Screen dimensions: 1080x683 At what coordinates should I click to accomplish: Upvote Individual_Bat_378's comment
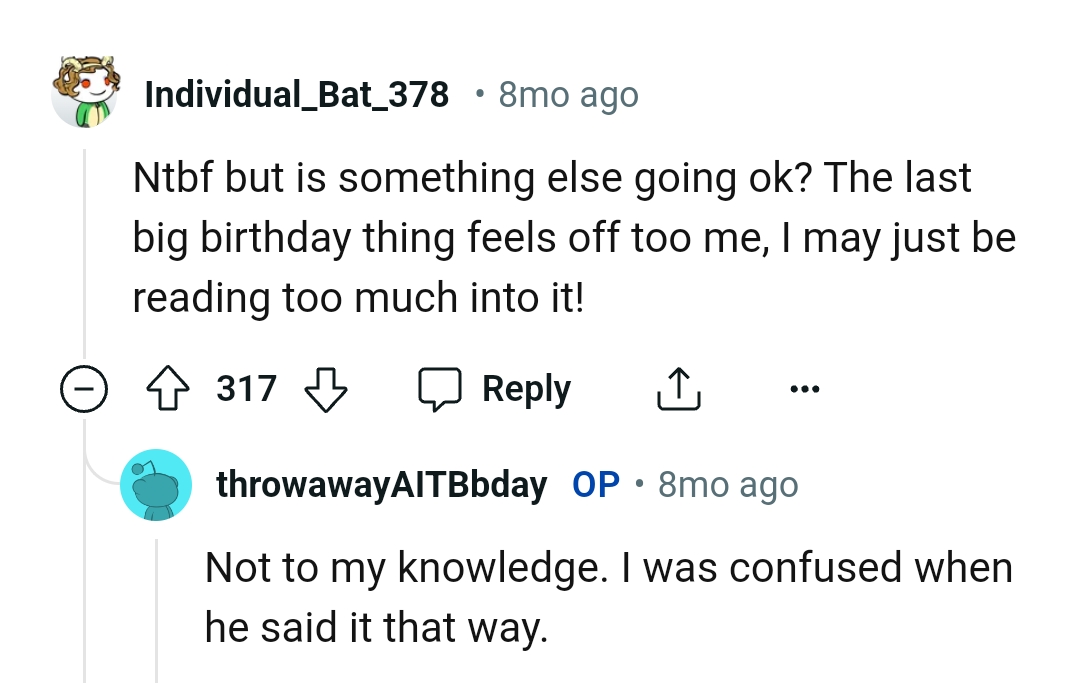pos(167,388)
